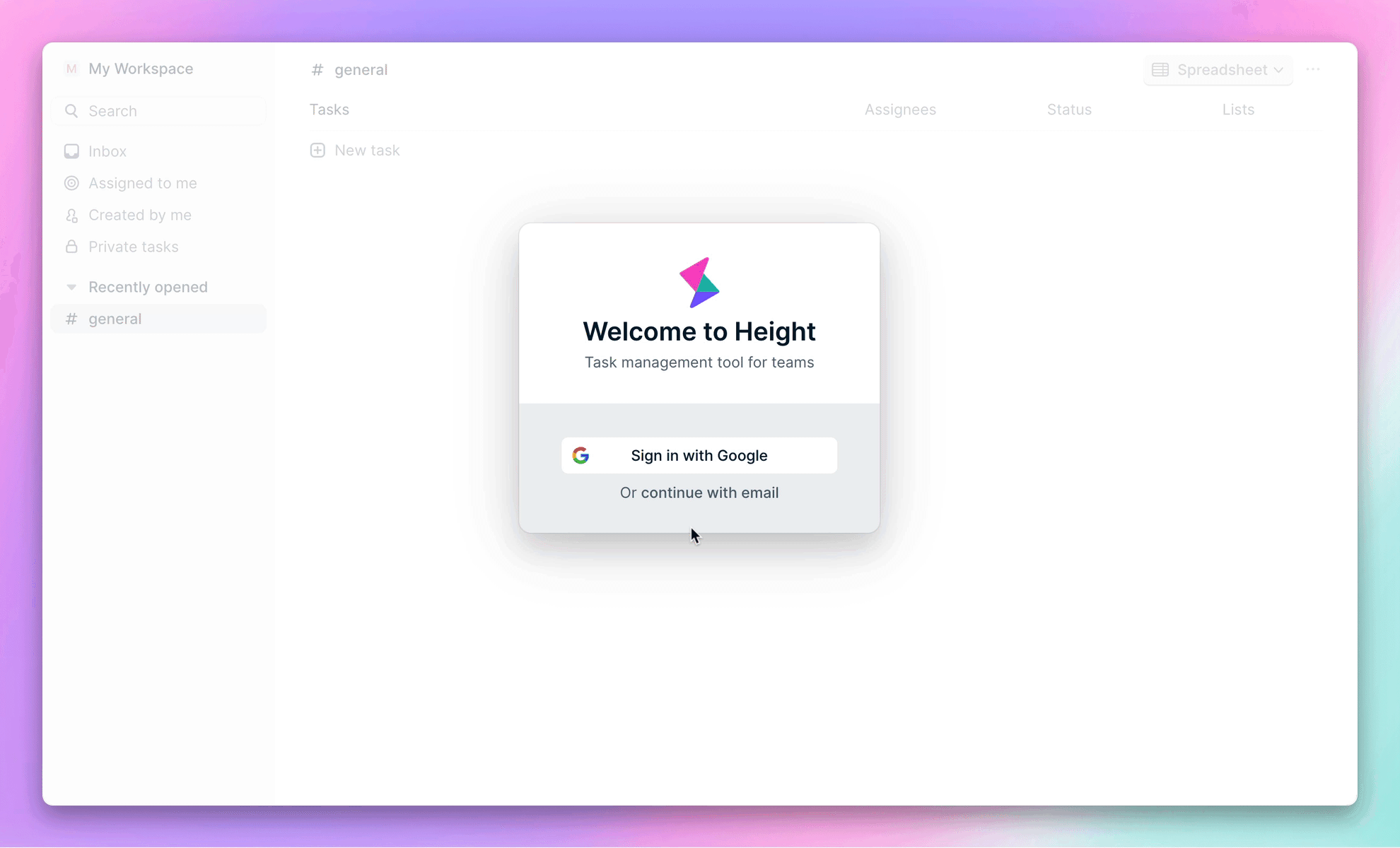Click Or continue with email link

(700, 492)
